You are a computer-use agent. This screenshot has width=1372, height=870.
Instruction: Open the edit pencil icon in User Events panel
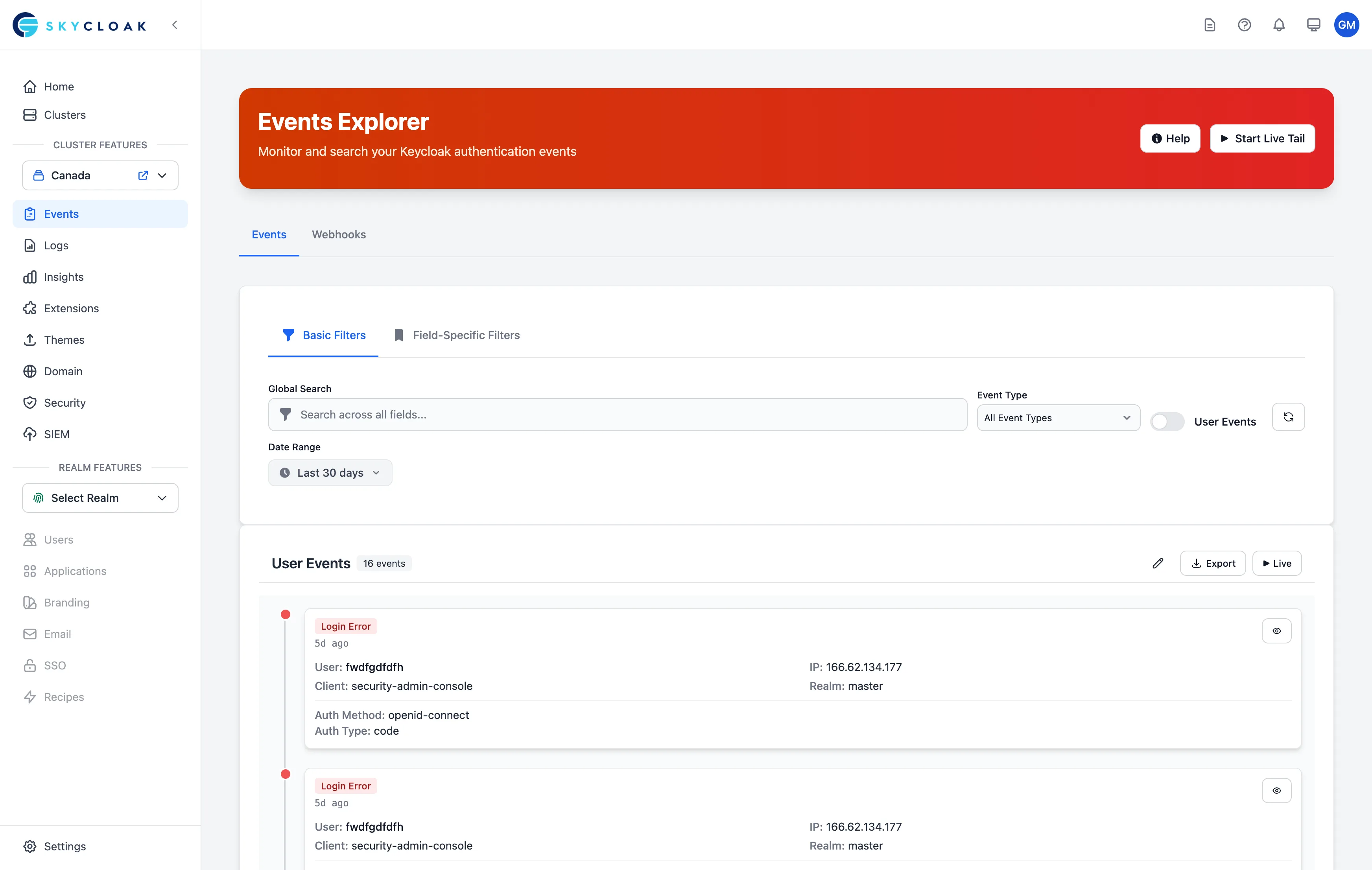pos(1158,563)
